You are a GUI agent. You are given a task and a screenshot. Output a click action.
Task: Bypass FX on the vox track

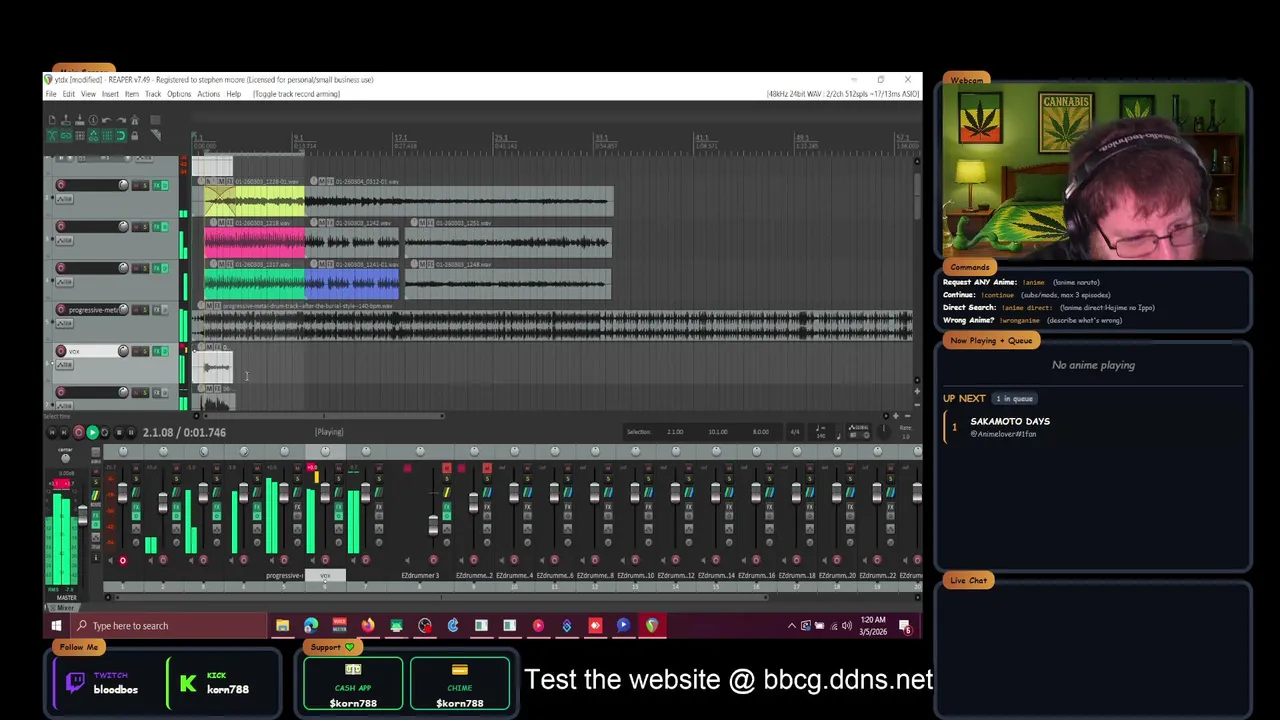click(x=165, y=351)
